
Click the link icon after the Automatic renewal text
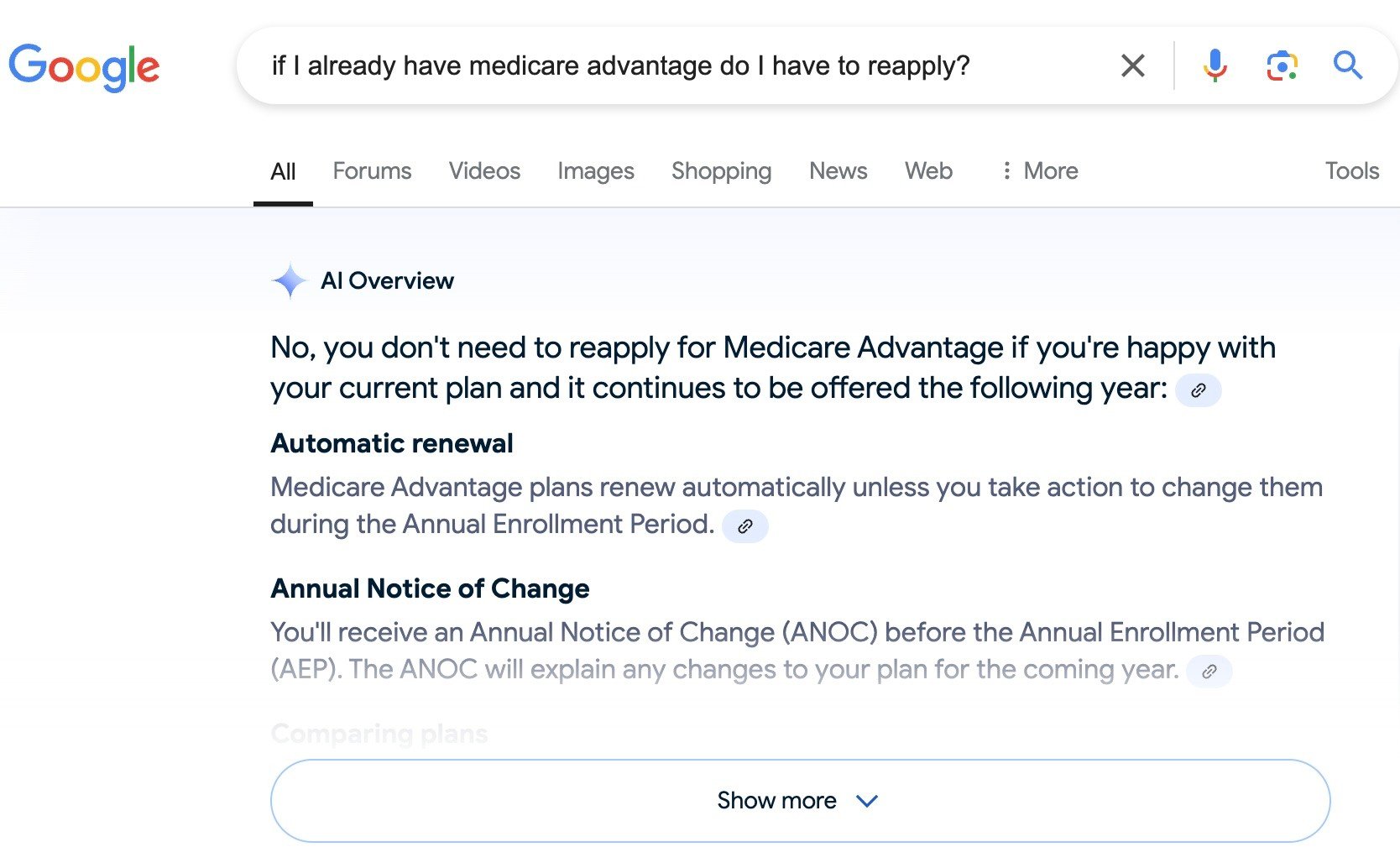744,526
